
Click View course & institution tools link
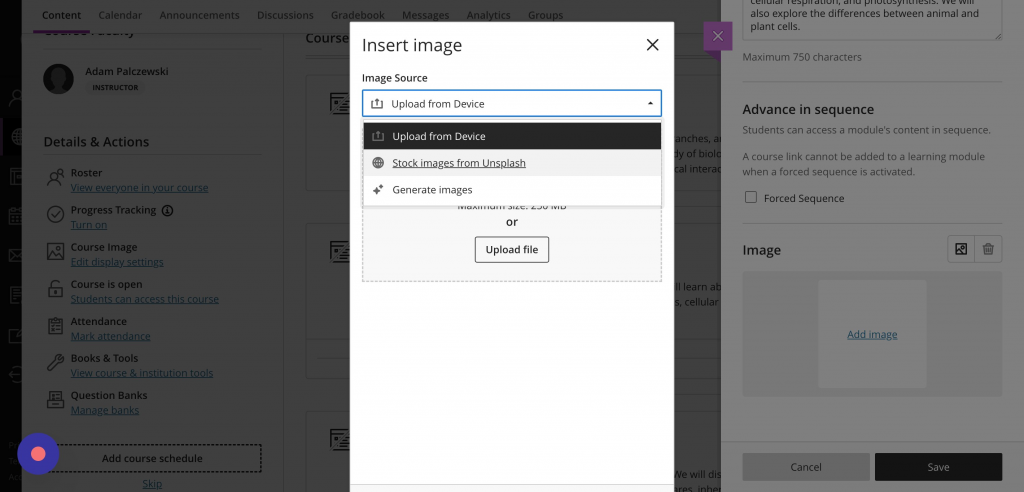tap(142, 373)
